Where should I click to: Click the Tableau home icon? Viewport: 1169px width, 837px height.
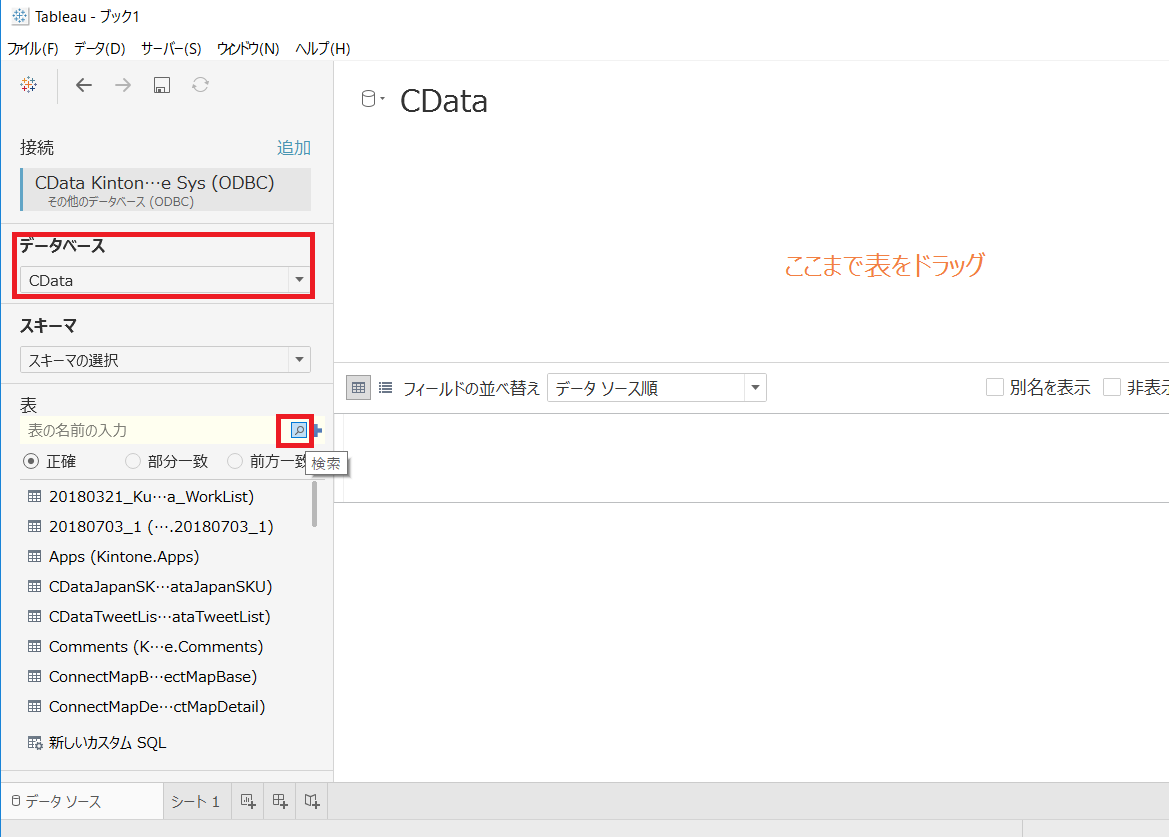tap(27, 85)
